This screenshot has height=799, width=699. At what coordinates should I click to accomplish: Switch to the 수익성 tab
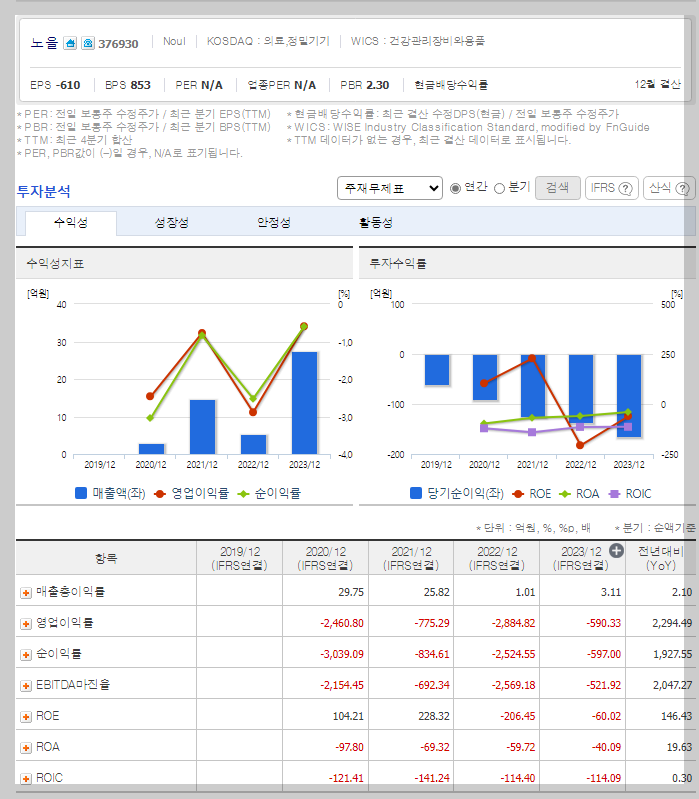point(71,223)
